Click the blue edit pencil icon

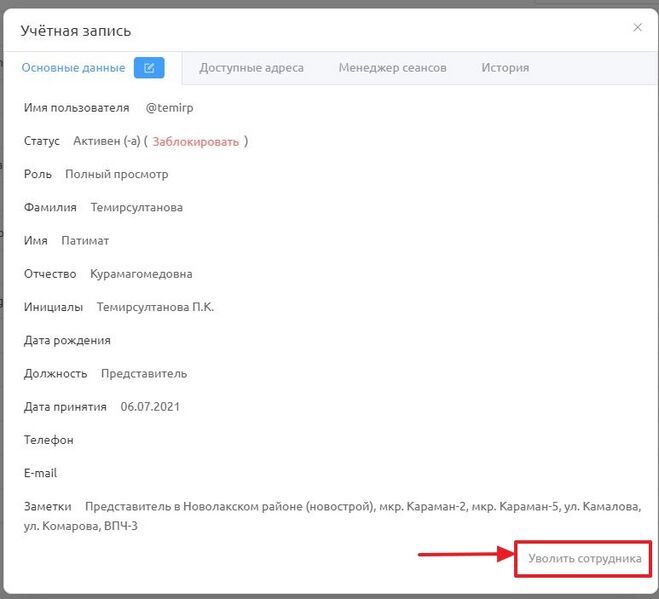pos(149,68)
